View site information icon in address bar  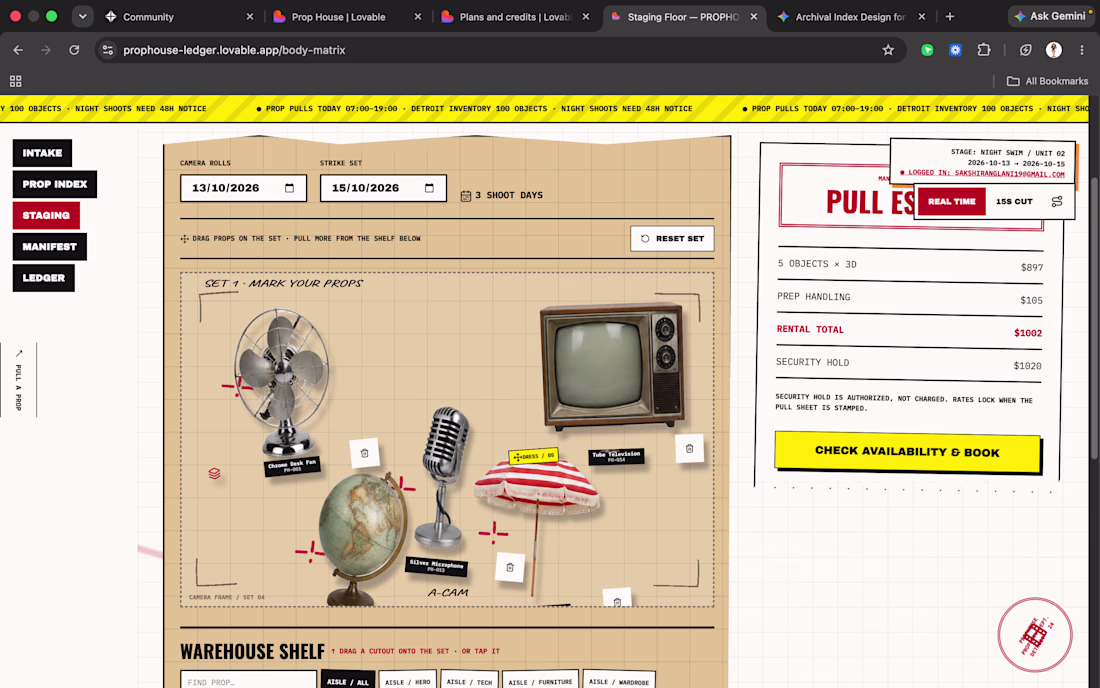[x=107, y=50]
